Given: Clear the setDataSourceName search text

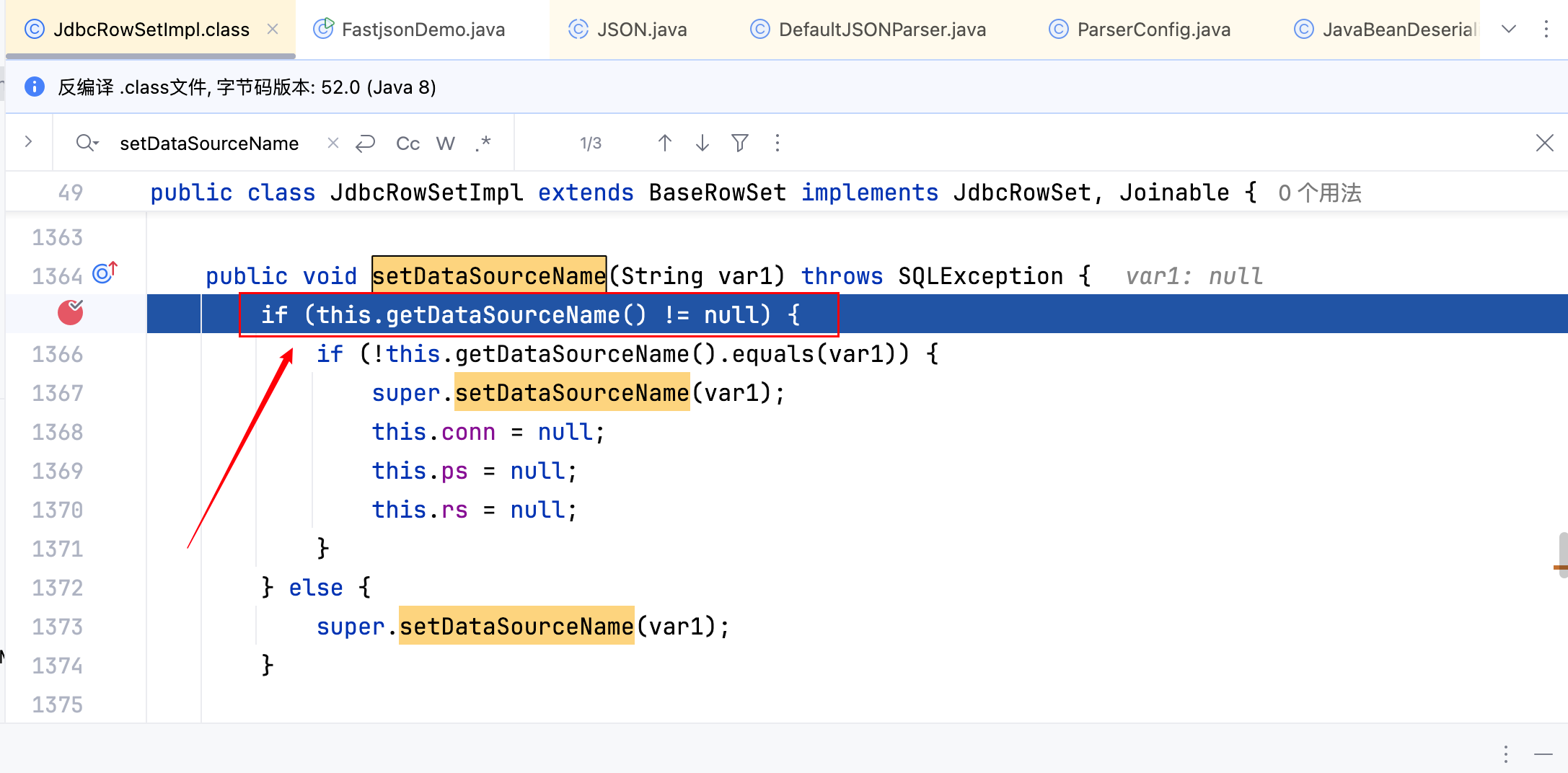Looking at the screenshot, I should pos(332,143).
